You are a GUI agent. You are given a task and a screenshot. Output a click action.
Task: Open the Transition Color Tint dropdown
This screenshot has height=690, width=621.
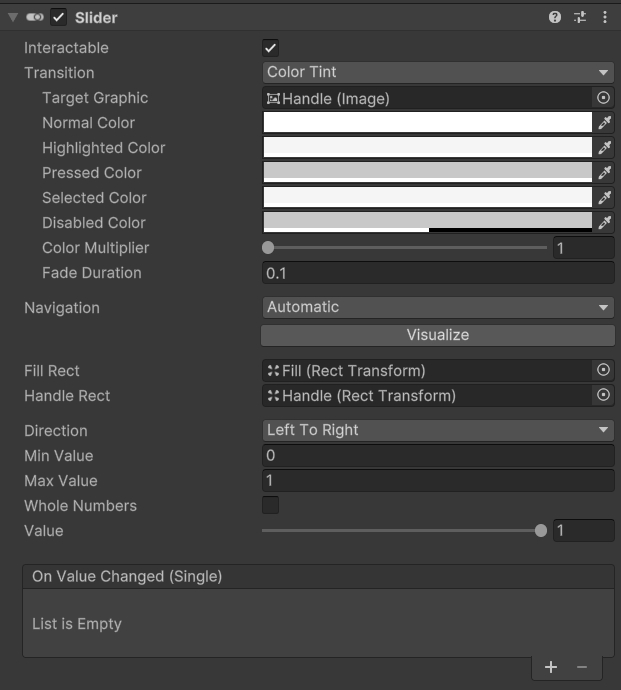438,72
